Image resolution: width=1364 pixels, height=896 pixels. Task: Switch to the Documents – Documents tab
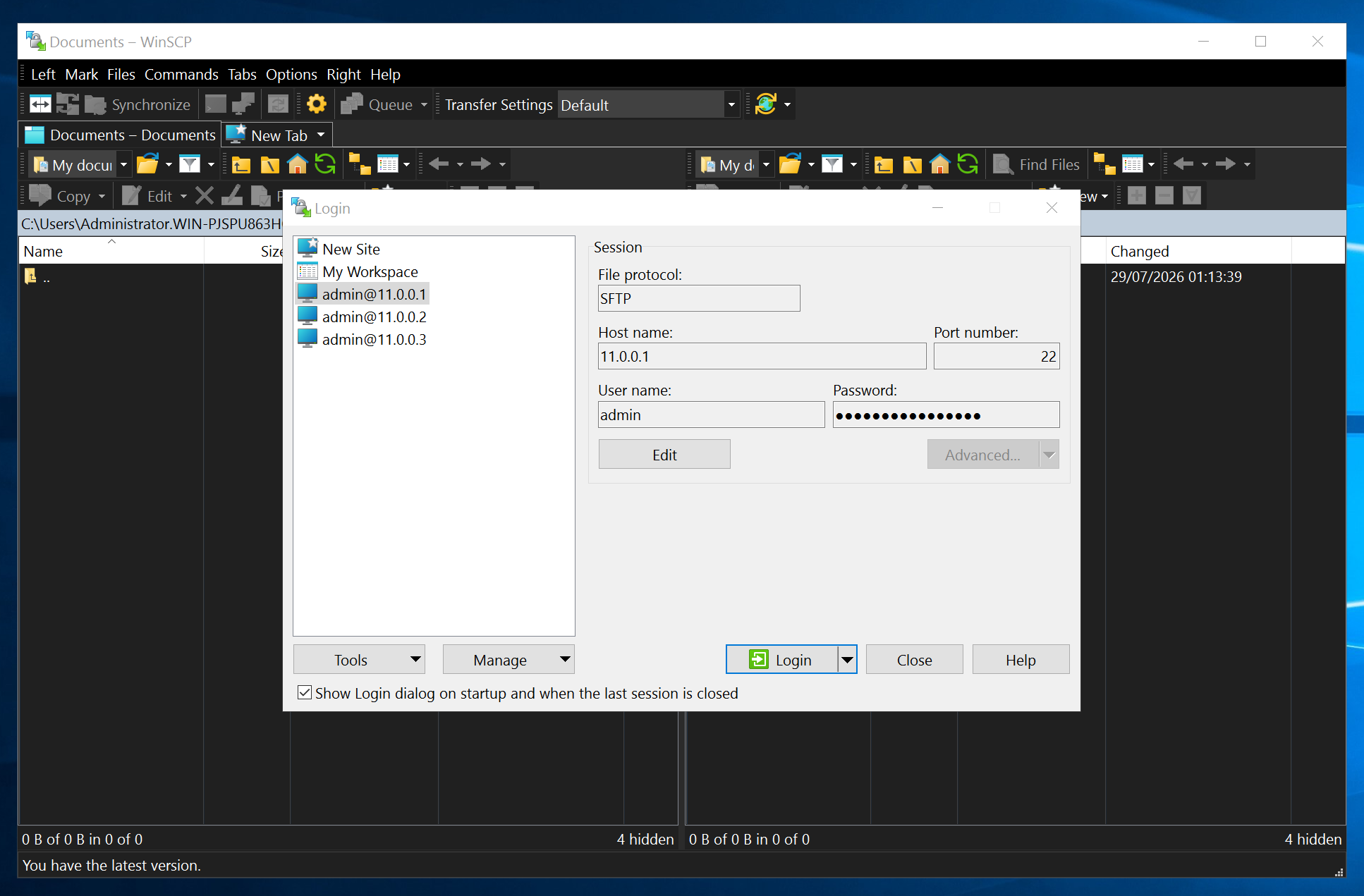120,135
